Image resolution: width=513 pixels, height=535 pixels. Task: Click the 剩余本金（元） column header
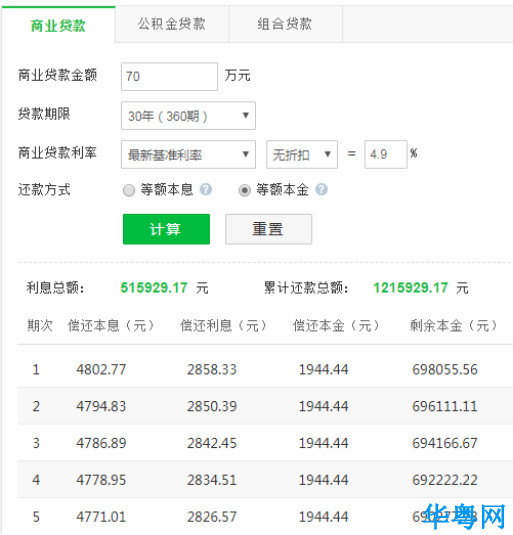point(453,326)
